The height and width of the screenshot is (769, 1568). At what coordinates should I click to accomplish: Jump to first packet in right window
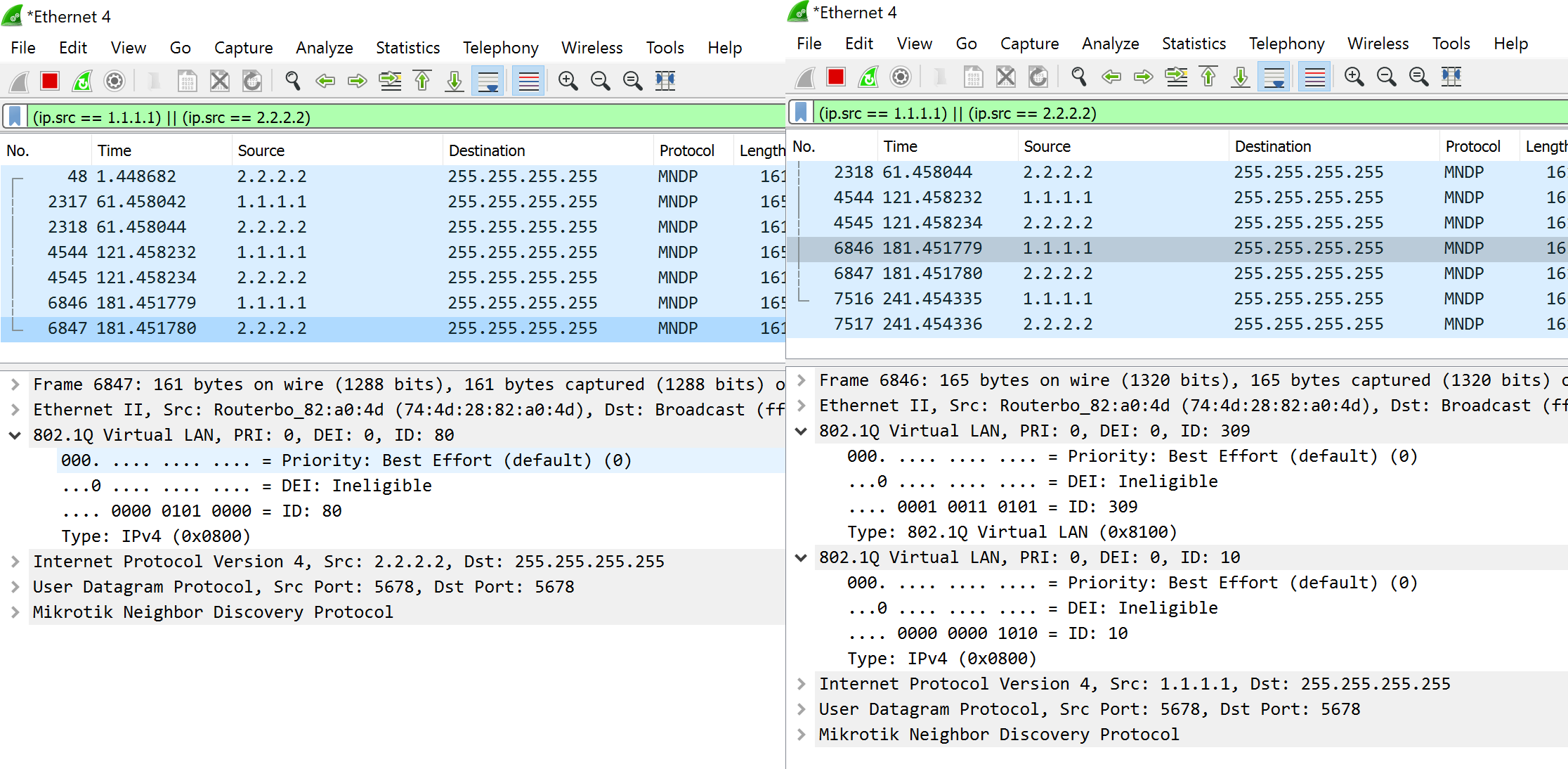1208,77
